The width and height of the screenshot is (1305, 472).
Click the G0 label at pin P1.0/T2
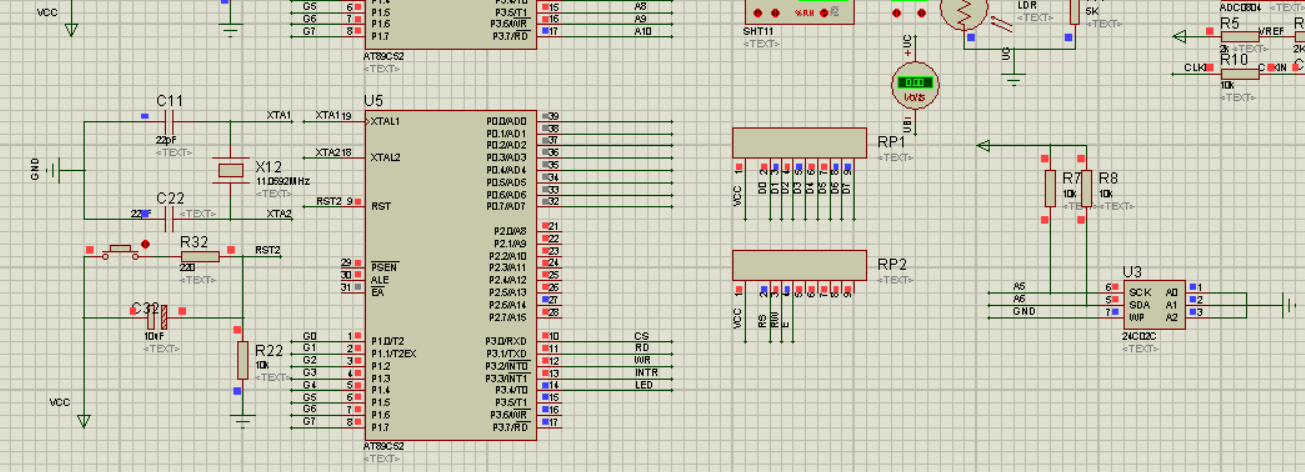point(310,336)
